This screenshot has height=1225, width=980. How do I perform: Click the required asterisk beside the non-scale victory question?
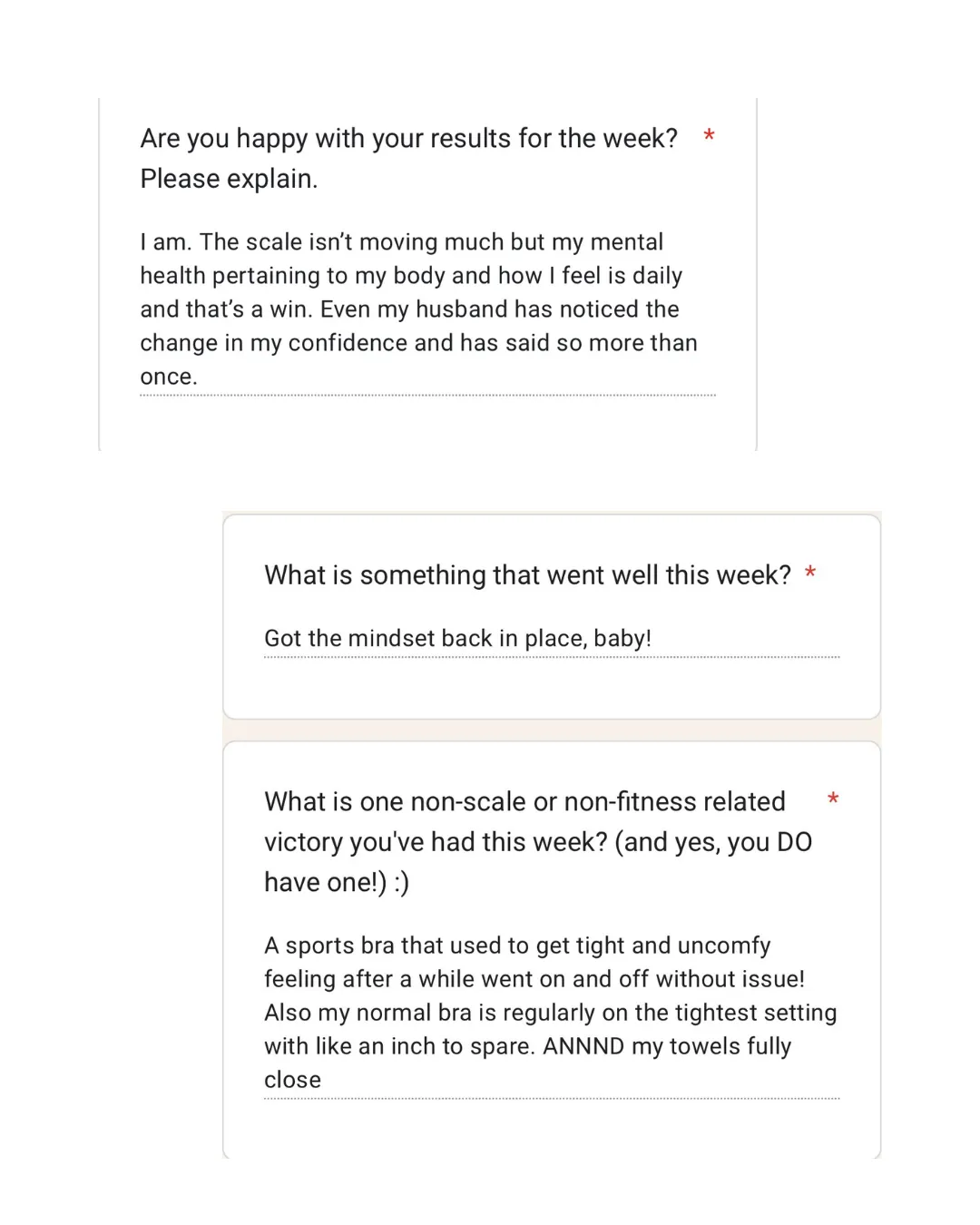(833, 799)
